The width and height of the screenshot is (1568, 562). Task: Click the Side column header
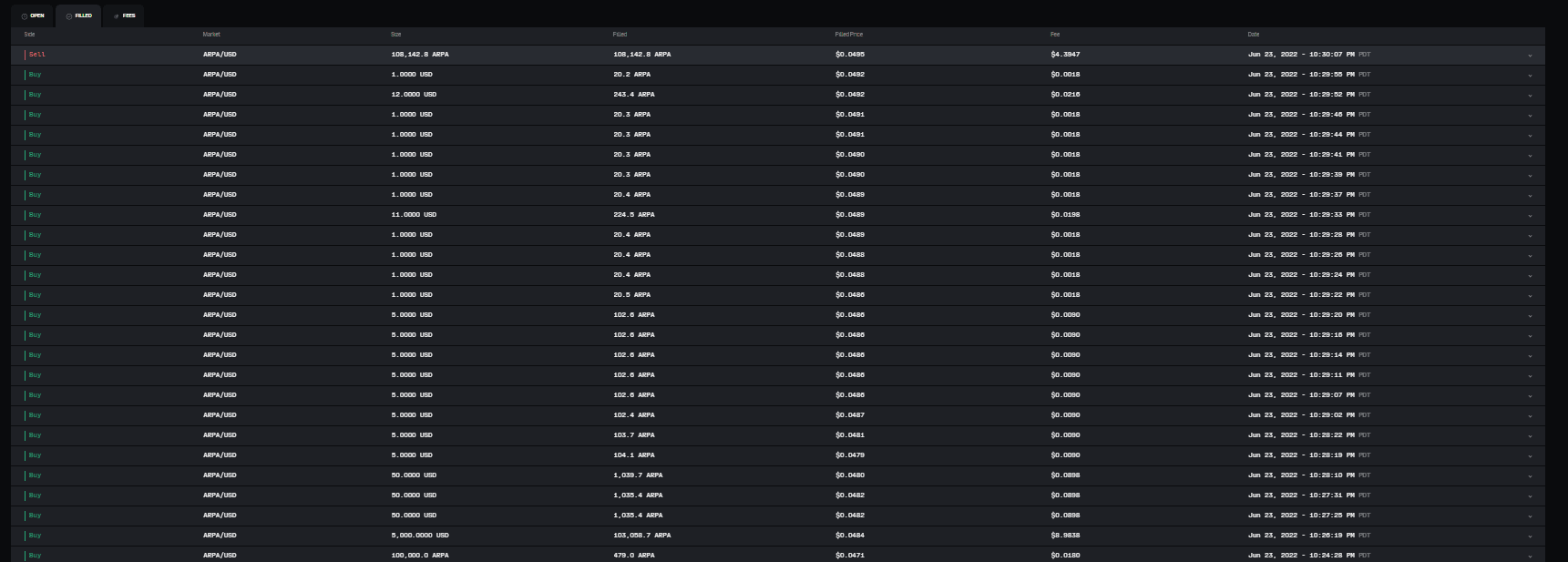pyautogui.click(x=29, y=35)
